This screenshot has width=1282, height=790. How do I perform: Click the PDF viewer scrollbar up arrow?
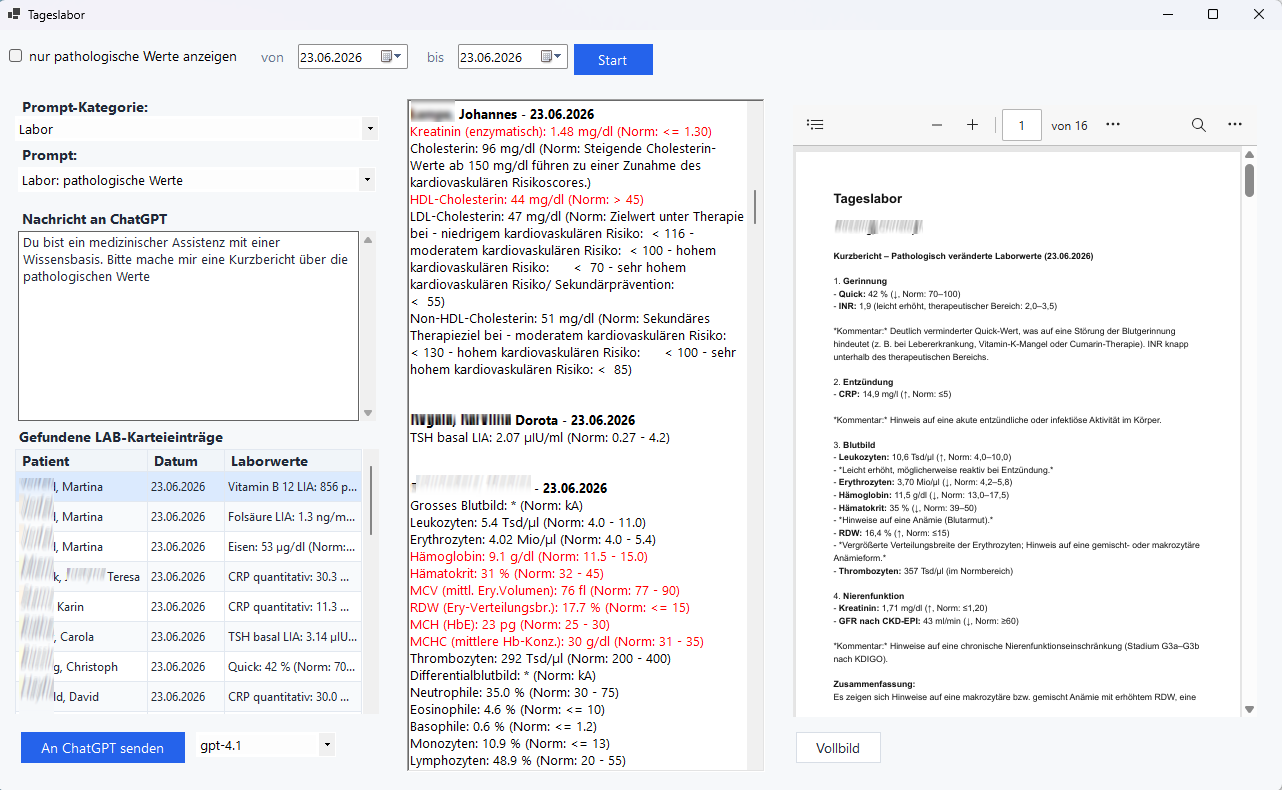(1249, 155)
